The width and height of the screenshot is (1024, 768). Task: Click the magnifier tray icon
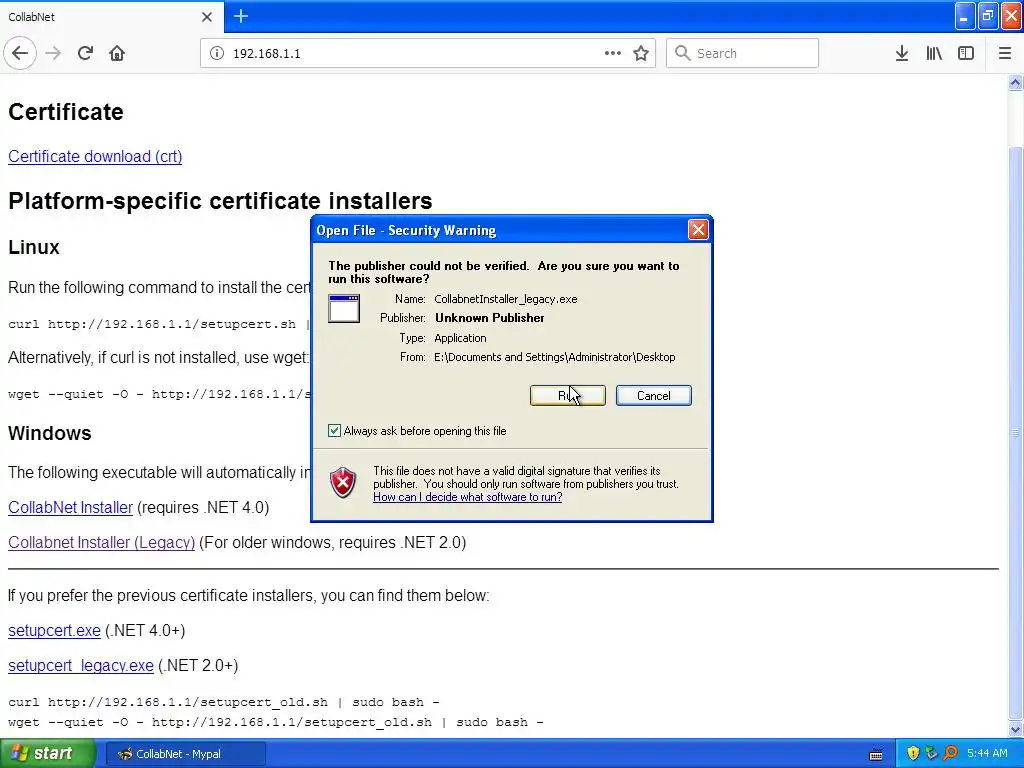[950, 753]
